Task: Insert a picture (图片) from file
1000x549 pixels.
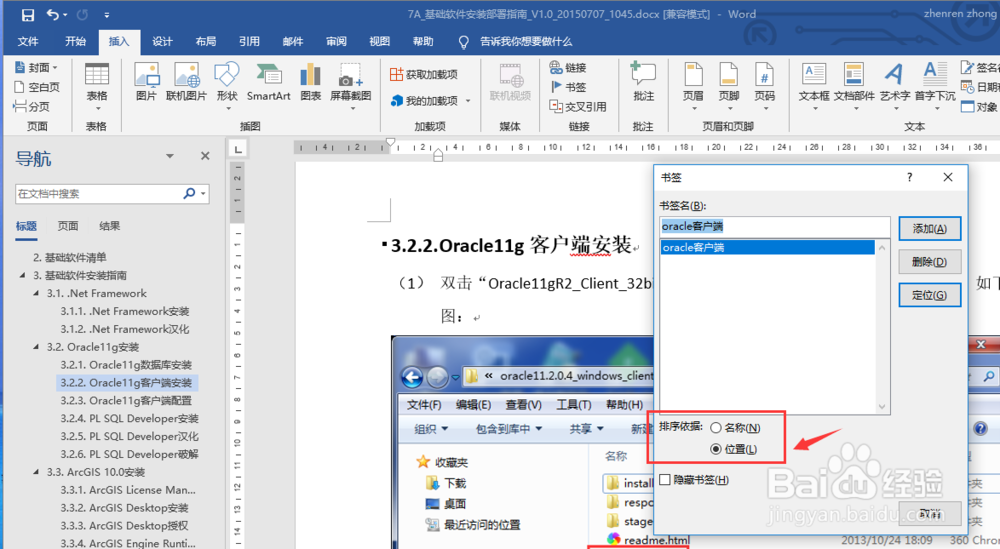Action: pos(146,83)
